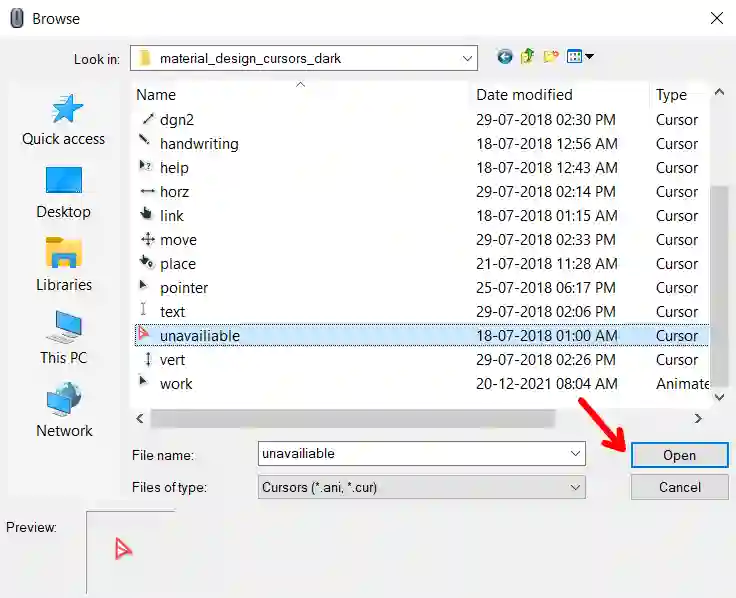Sort by Date modified column header
The width and height of the screenshot is (736, 598).
click(x=524, y=95)
